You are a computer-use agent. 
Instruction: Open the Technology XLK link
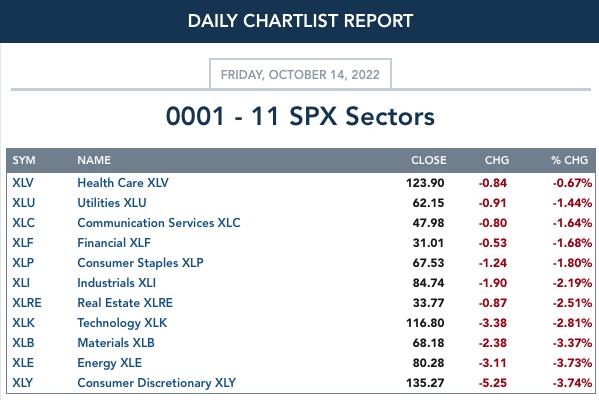[122, 323]
